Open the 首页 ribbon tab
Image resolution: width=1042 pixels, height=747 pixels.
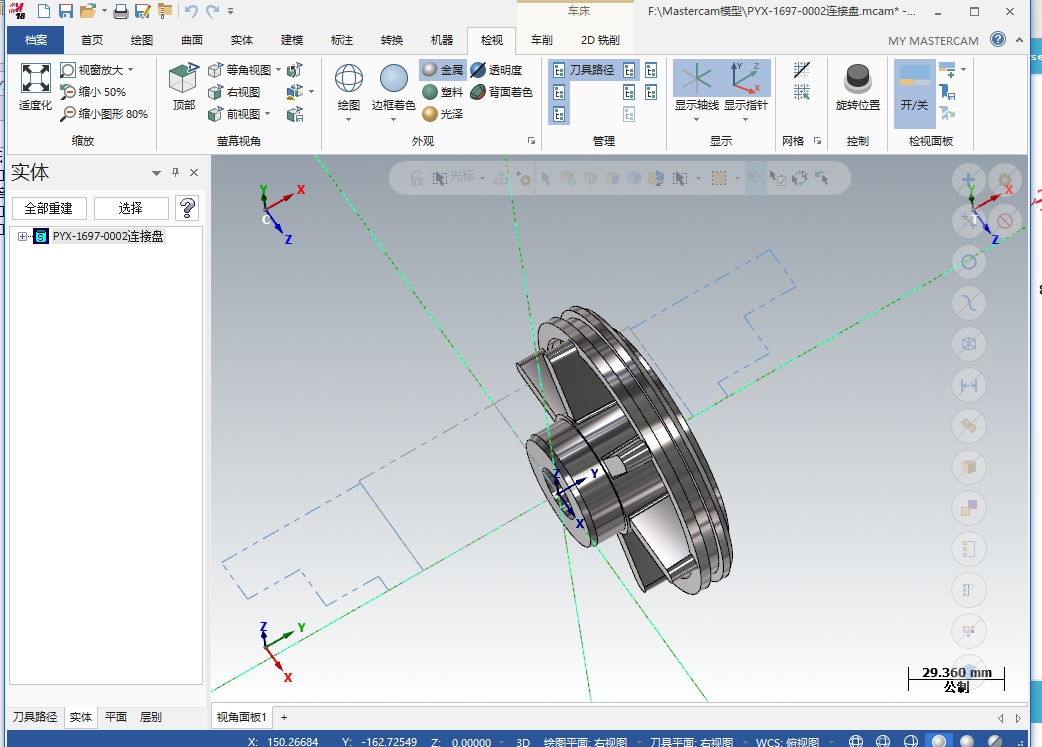[x=92, y=40]
